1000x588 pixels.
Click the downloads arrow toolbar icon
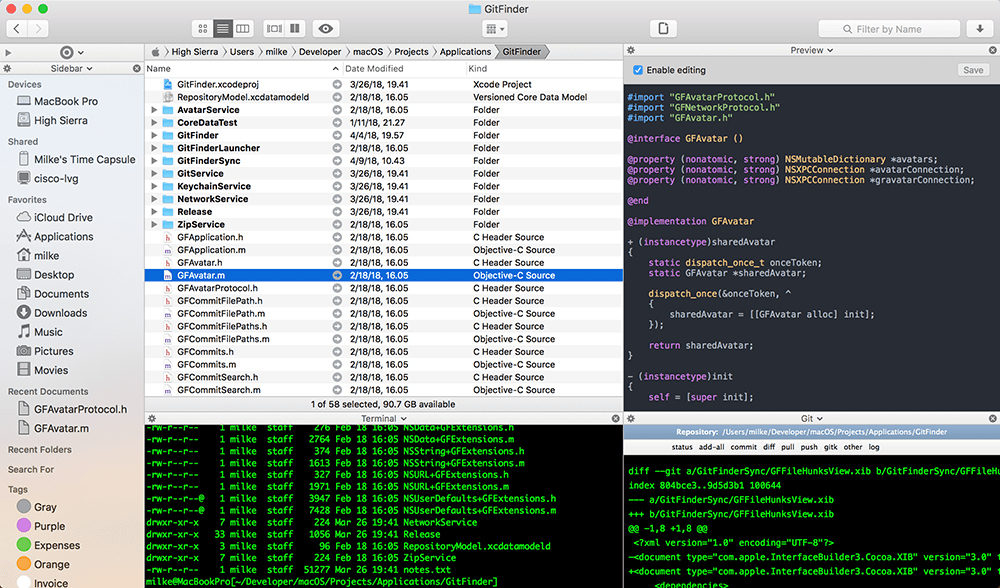pos(979,29)
